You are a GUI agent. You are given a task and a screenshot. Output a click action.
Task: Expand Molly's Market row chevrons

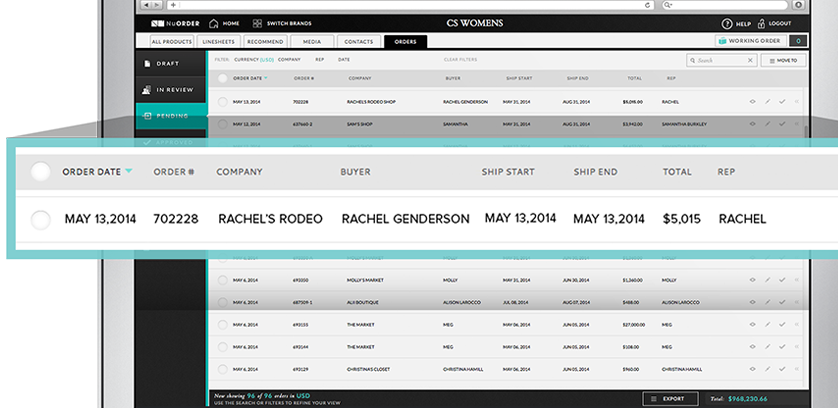point(797,280)
